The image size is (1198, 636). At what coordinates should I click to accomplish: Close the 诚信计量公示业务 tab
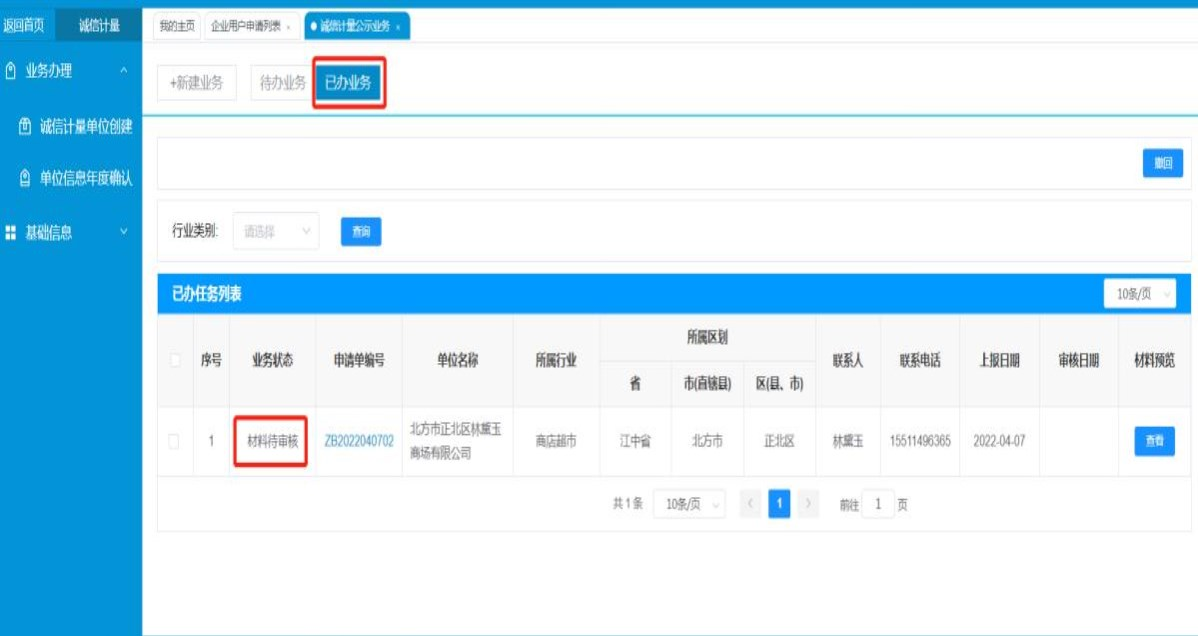click(x=398, y=27)
